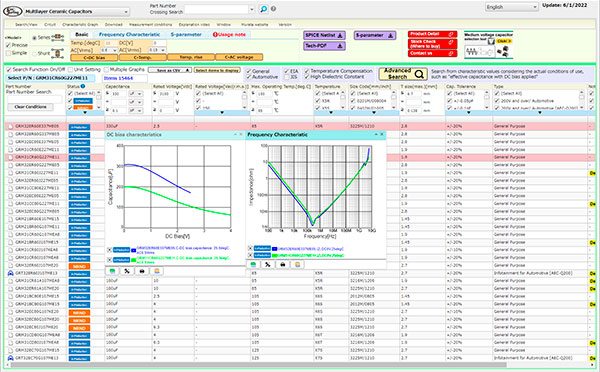600x372 pixels.
Task: Click the C-AC voltage button
Action: [x=239, y=57]
